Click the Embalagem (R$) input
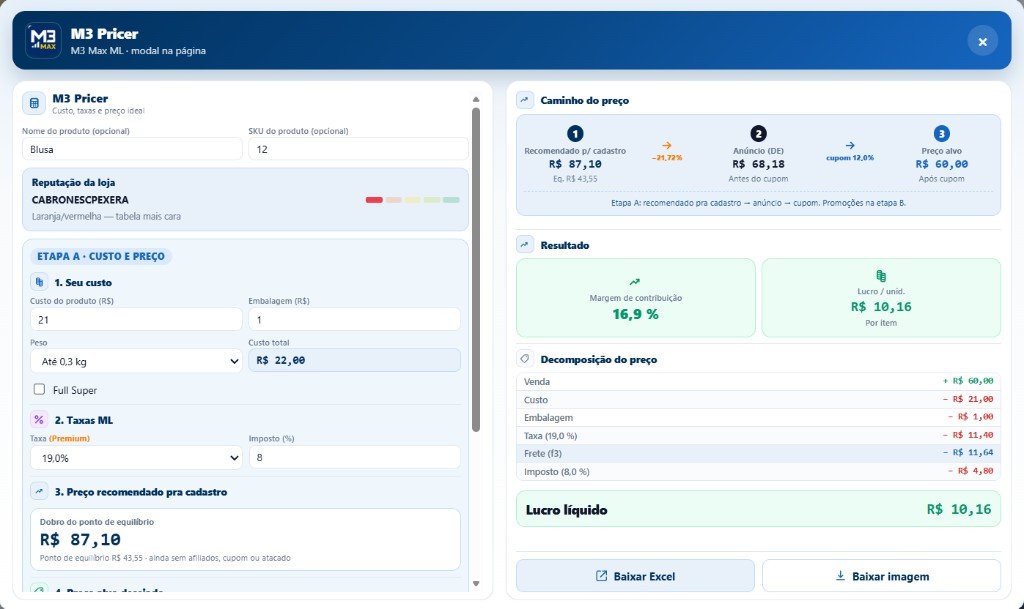This screenshot has height=609, width=1024. (355, 319)
